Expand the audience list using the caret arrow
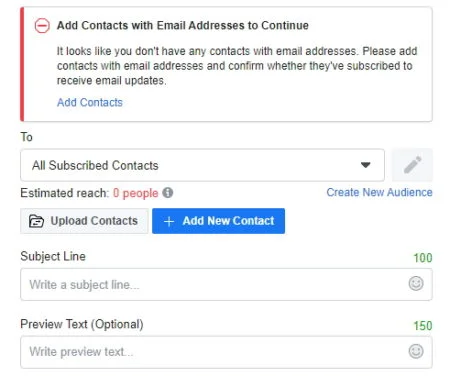Image resolution: width=450 pixels, height=376 pixels. pyautogui.click(x=366, y=165)
